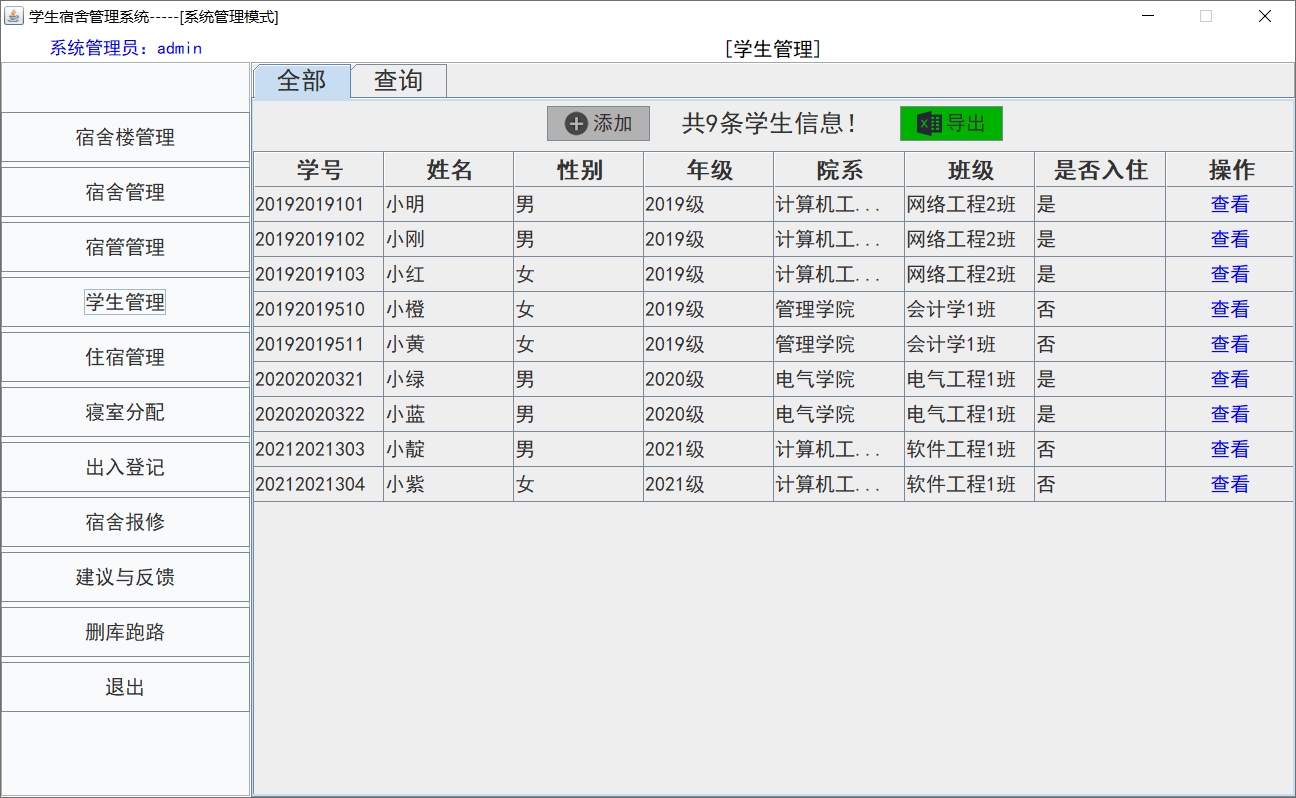1296x798 pixels.
Task: Click the 共9条学生信息 count label
Action: [770, 124]
